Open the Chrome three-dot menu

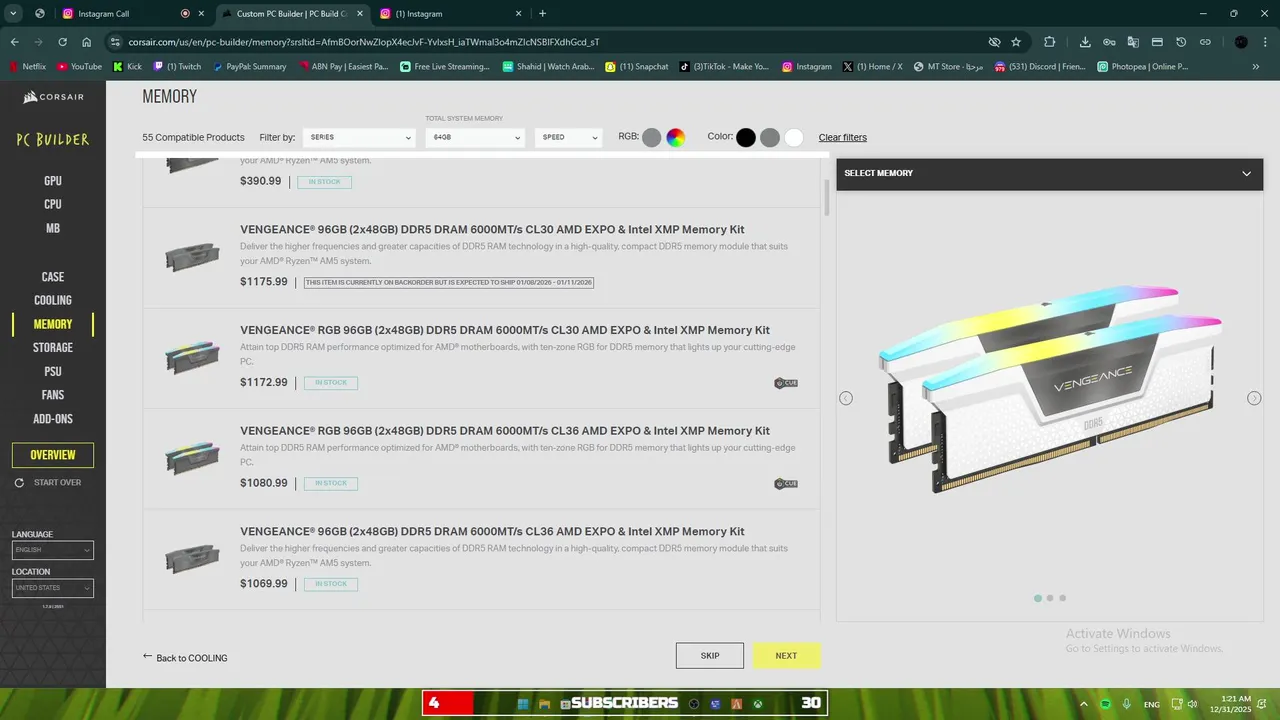[1266, 42]
